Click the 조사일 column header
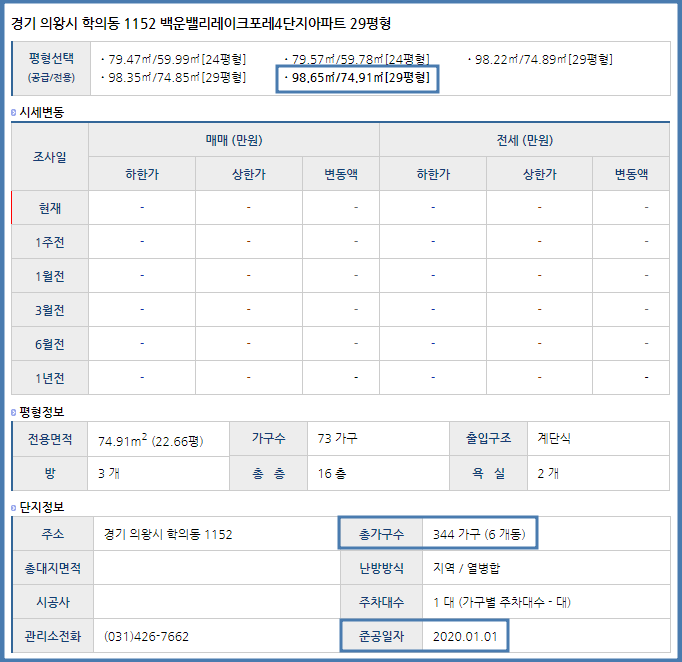682x662 pixels. click(x=50, y=157)
